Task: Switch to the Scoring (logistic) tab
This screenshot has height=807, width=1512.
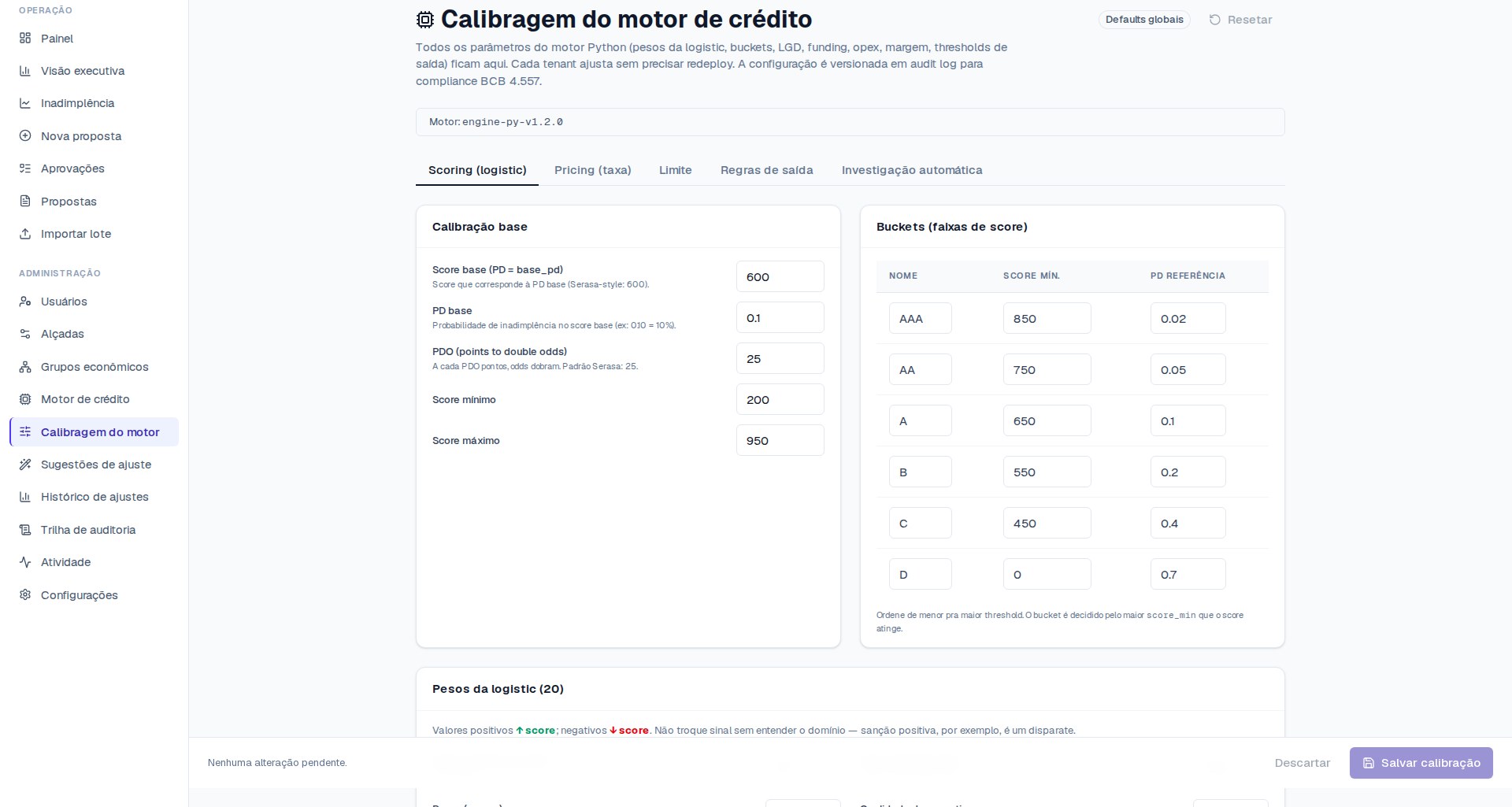Action: point(477,170)
